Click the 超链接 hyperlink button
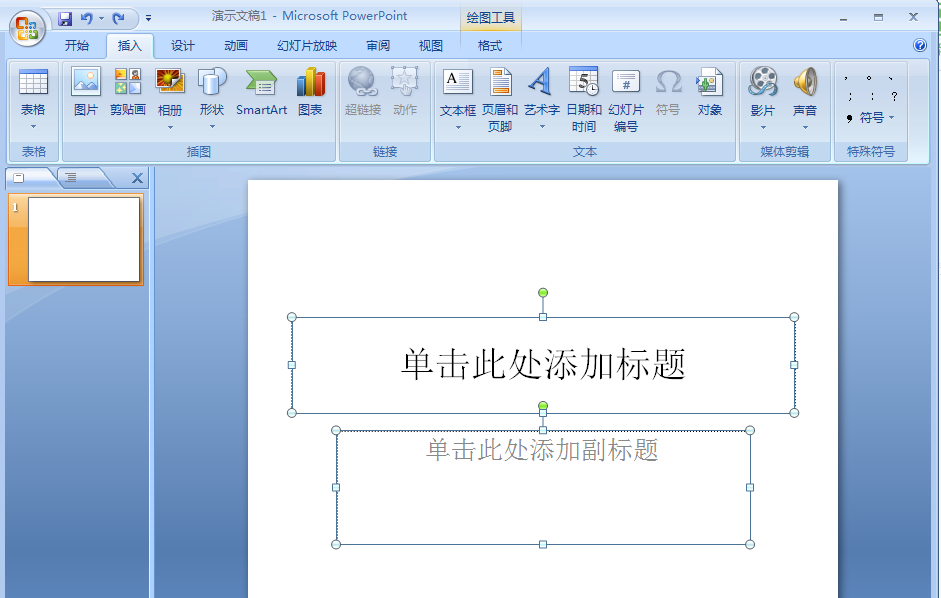This screenshot has height=598, width=941. click(x=362, y=92)
